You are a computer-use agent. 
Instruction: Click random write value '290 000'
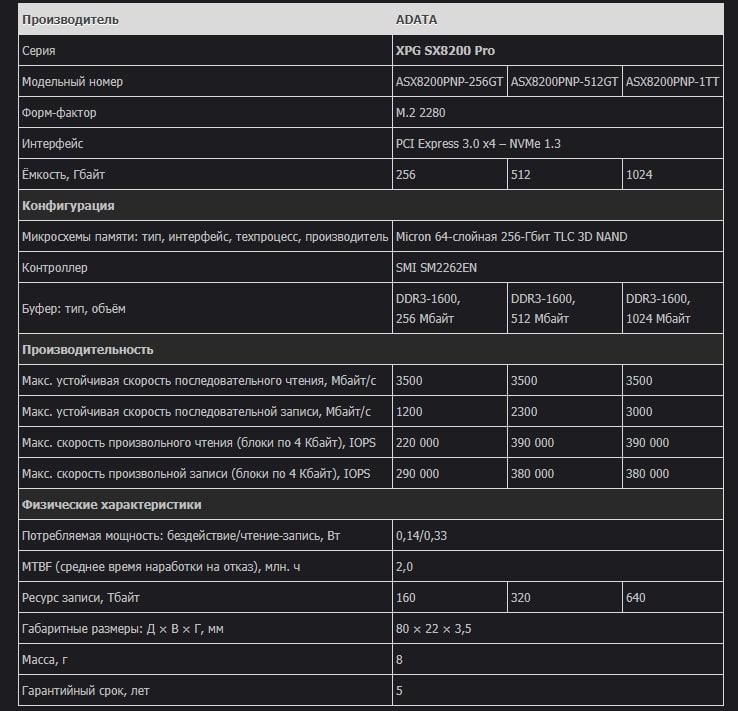coord(417,474)
